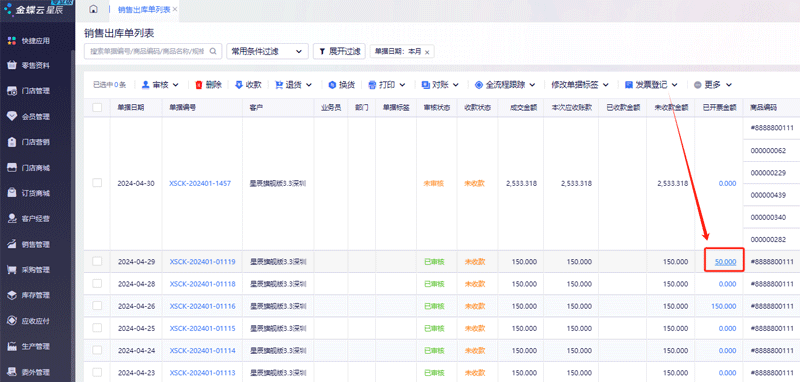
Task: Check the row XSCK-202401-01118 checkbox
Action: click(x=97, y=283)
